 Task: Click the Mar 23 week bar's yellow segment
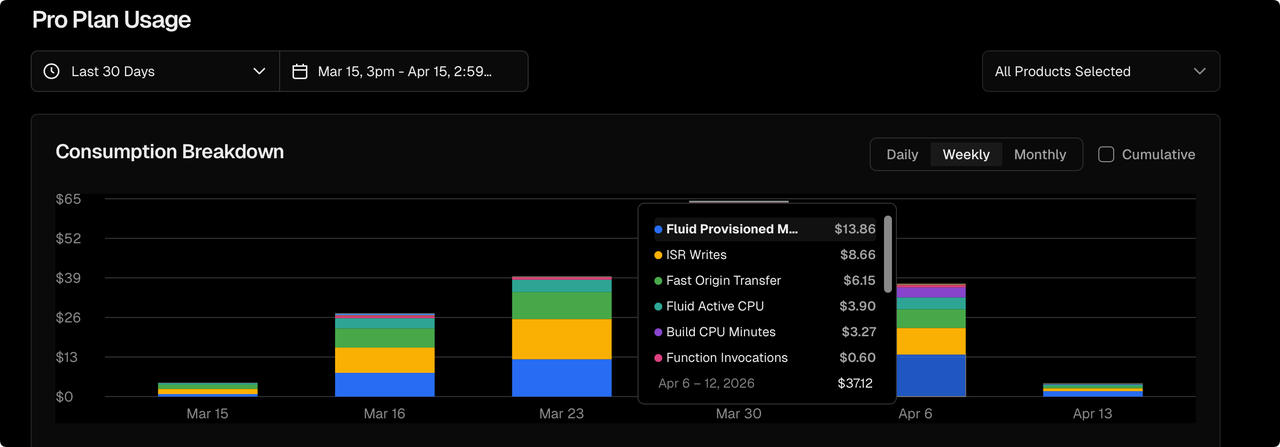(x=561, y=339)
